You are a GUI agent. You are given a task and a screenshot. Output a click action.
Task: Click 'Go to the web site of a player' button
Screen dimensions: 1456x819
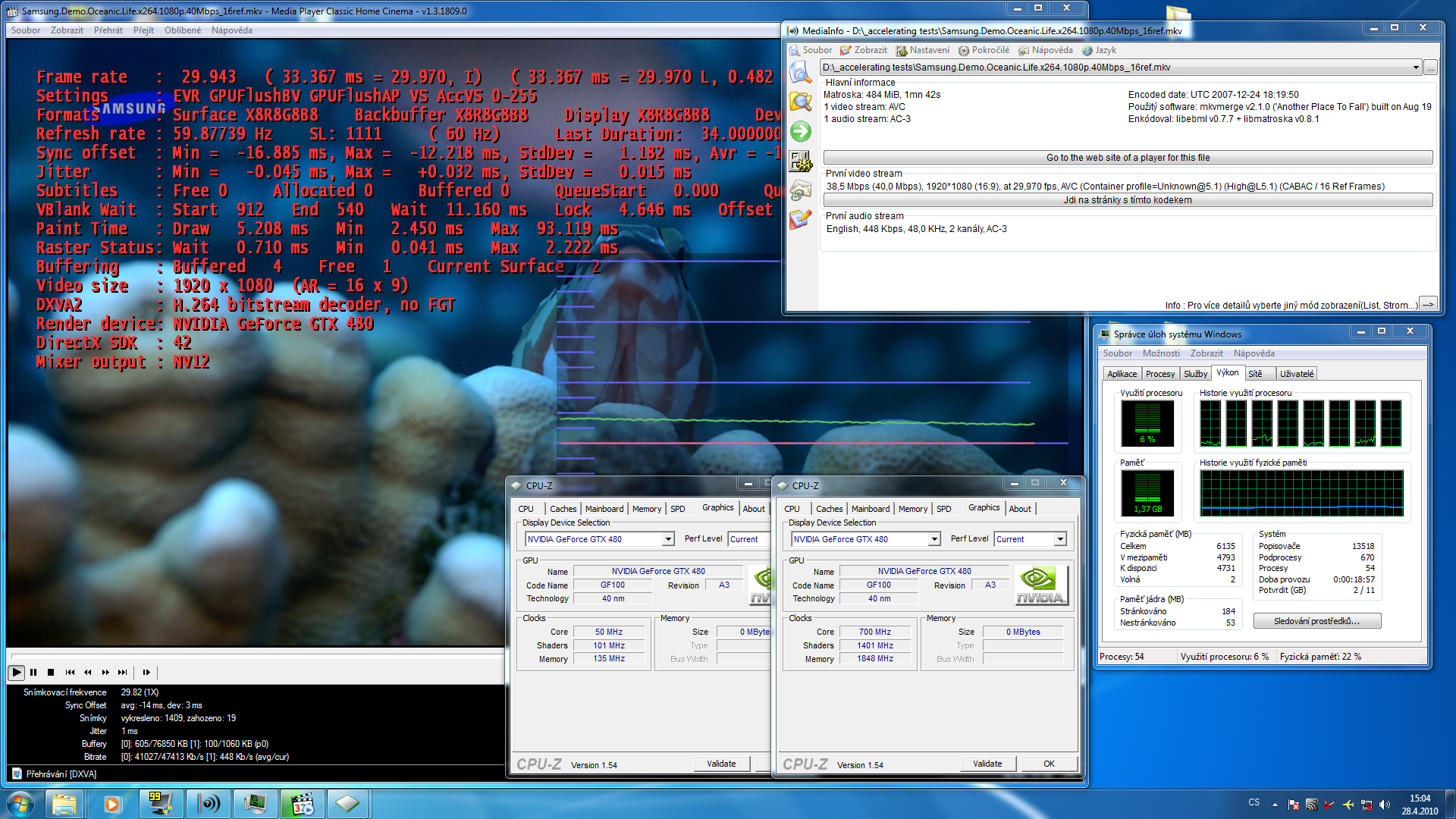[x=1128, y=158]
